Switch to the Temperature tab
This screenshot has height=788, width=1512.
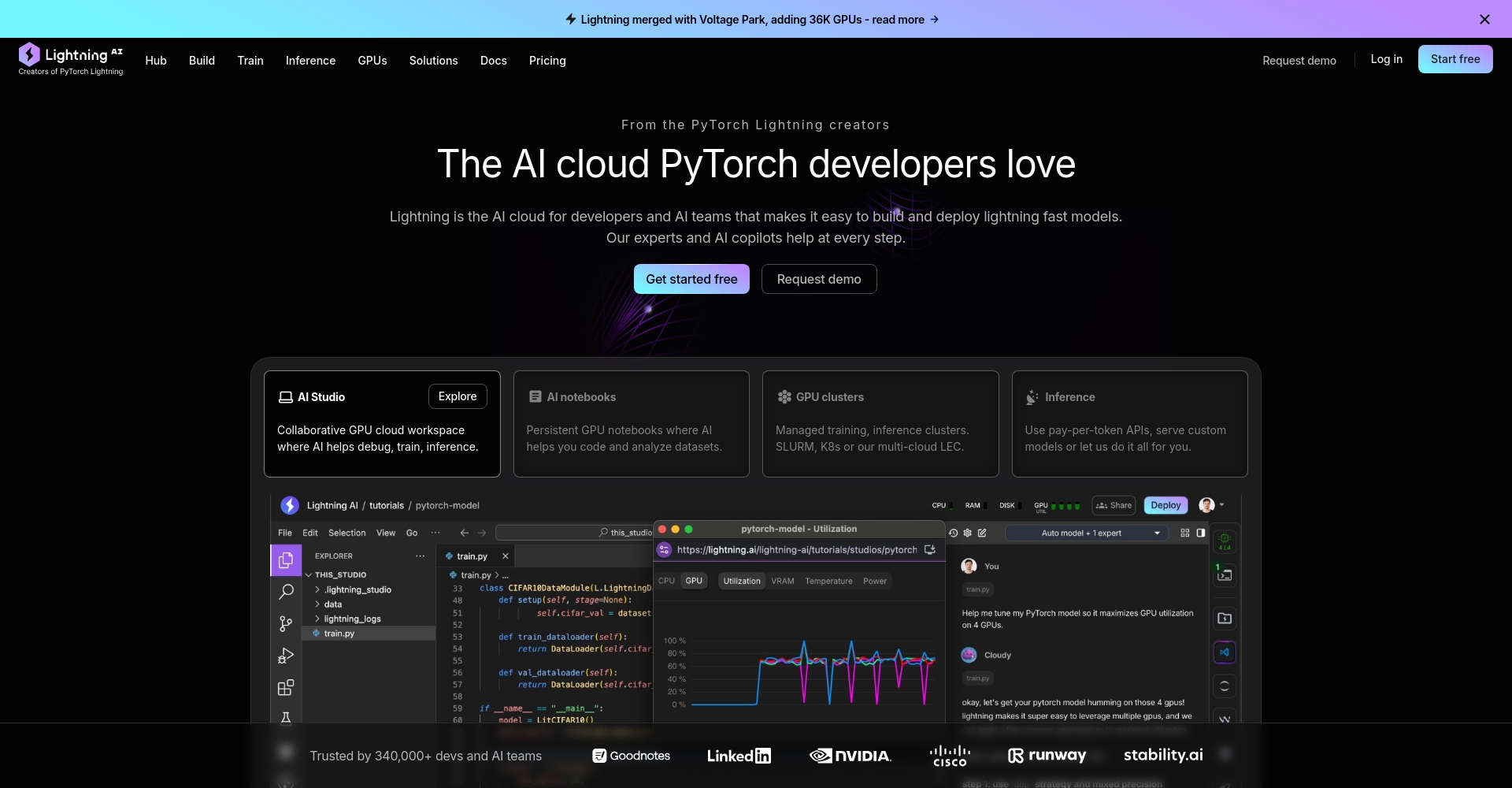coord(828,582)
